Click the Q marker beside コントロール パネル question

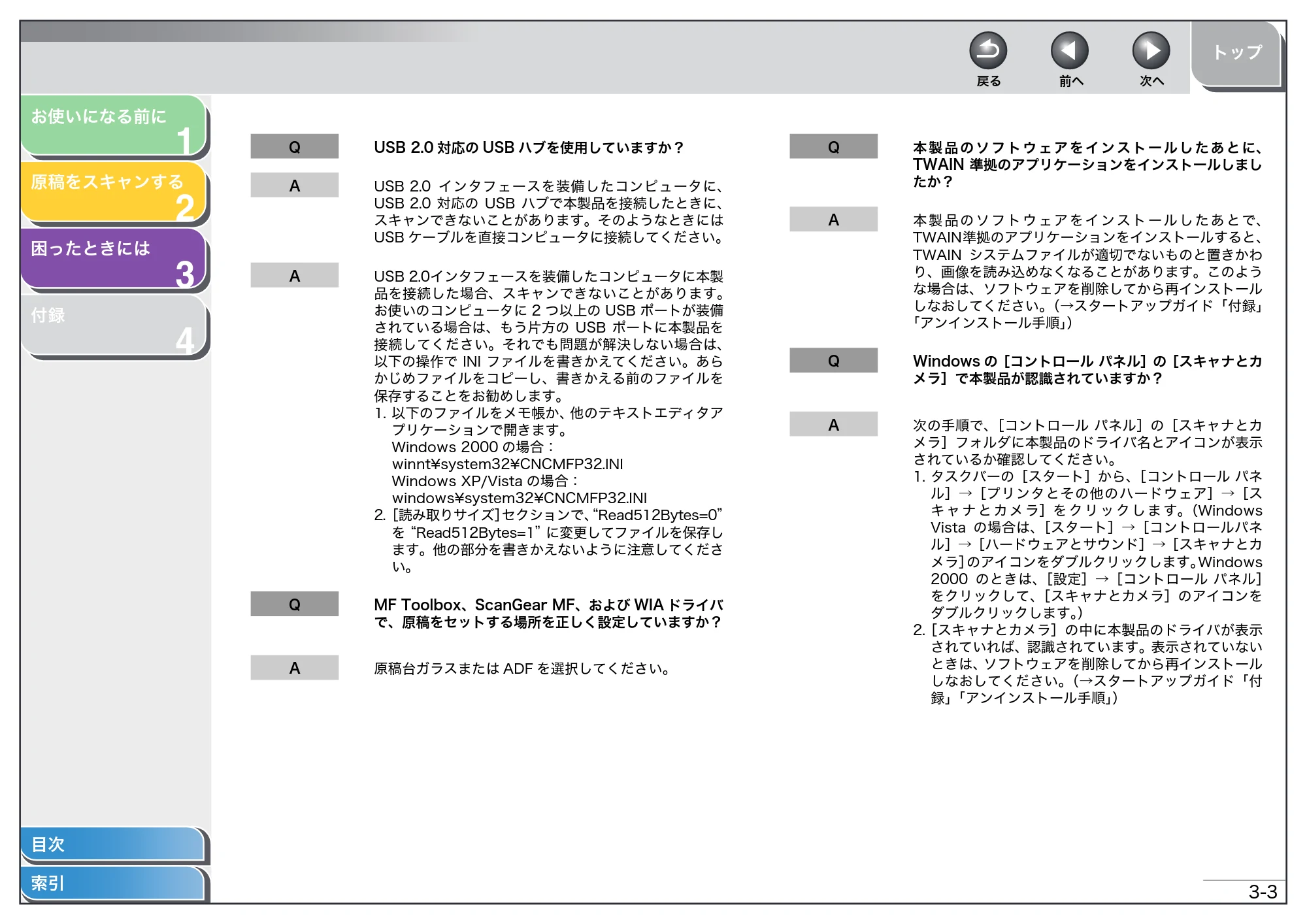833,360
